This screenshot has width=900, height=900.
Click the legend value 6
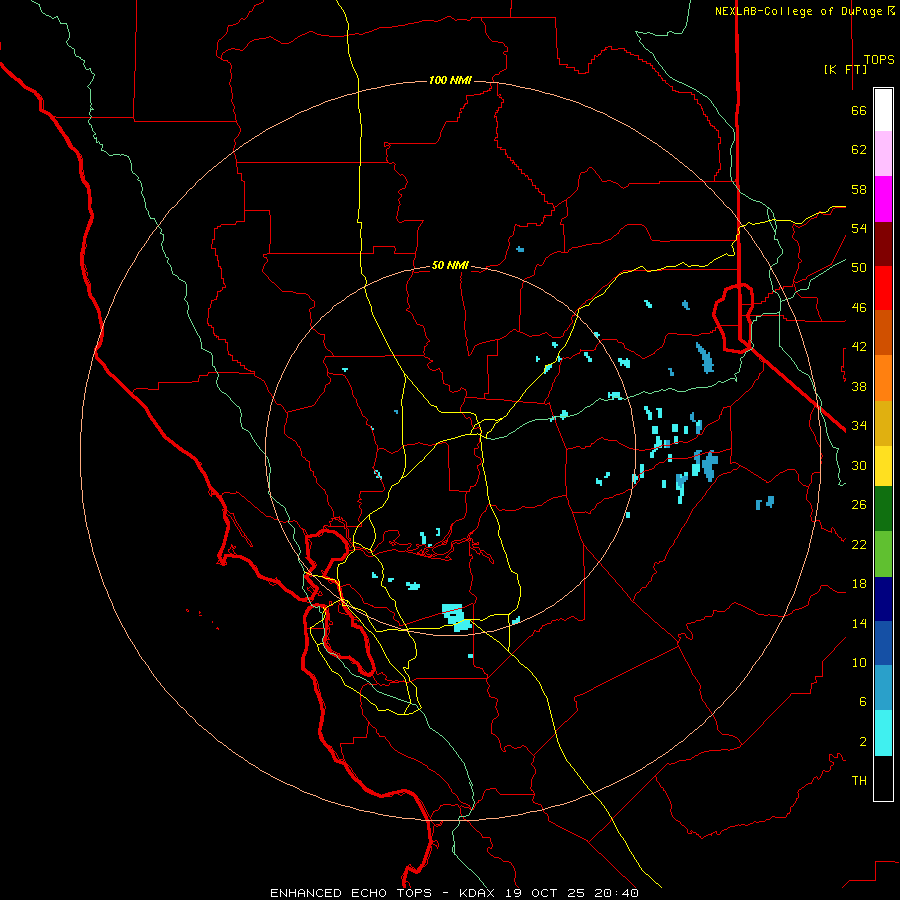(863, 701)
